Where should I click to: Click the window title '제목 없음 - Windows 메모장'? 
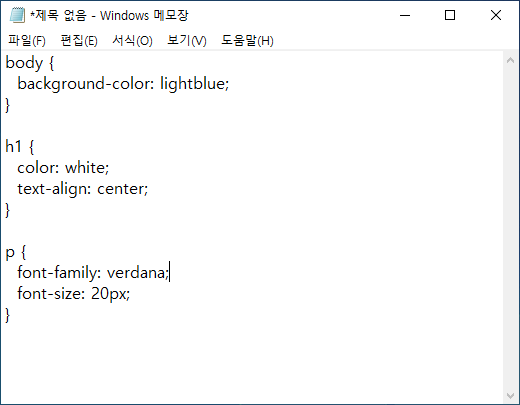coord(109,15)
